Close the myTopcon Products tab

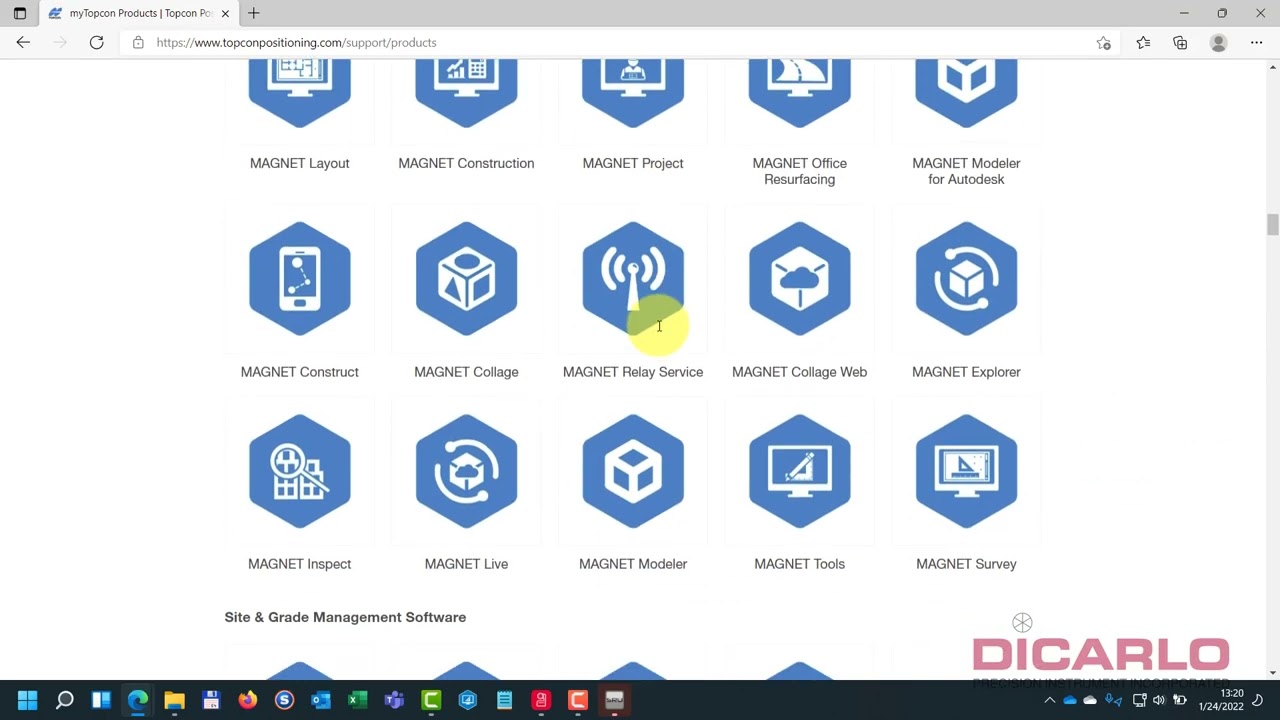click(x=225, y=14)
